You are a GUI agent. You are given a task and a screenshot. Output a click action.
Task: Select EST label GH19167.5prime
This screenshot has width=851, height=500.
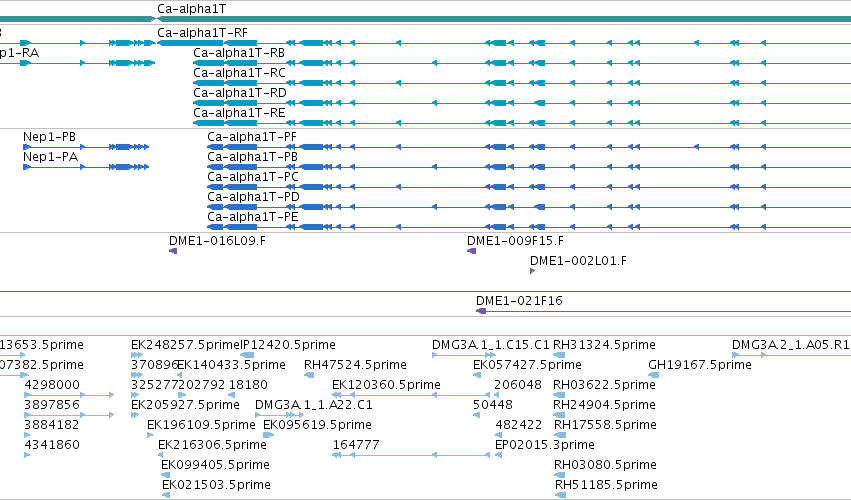(700, 365)
